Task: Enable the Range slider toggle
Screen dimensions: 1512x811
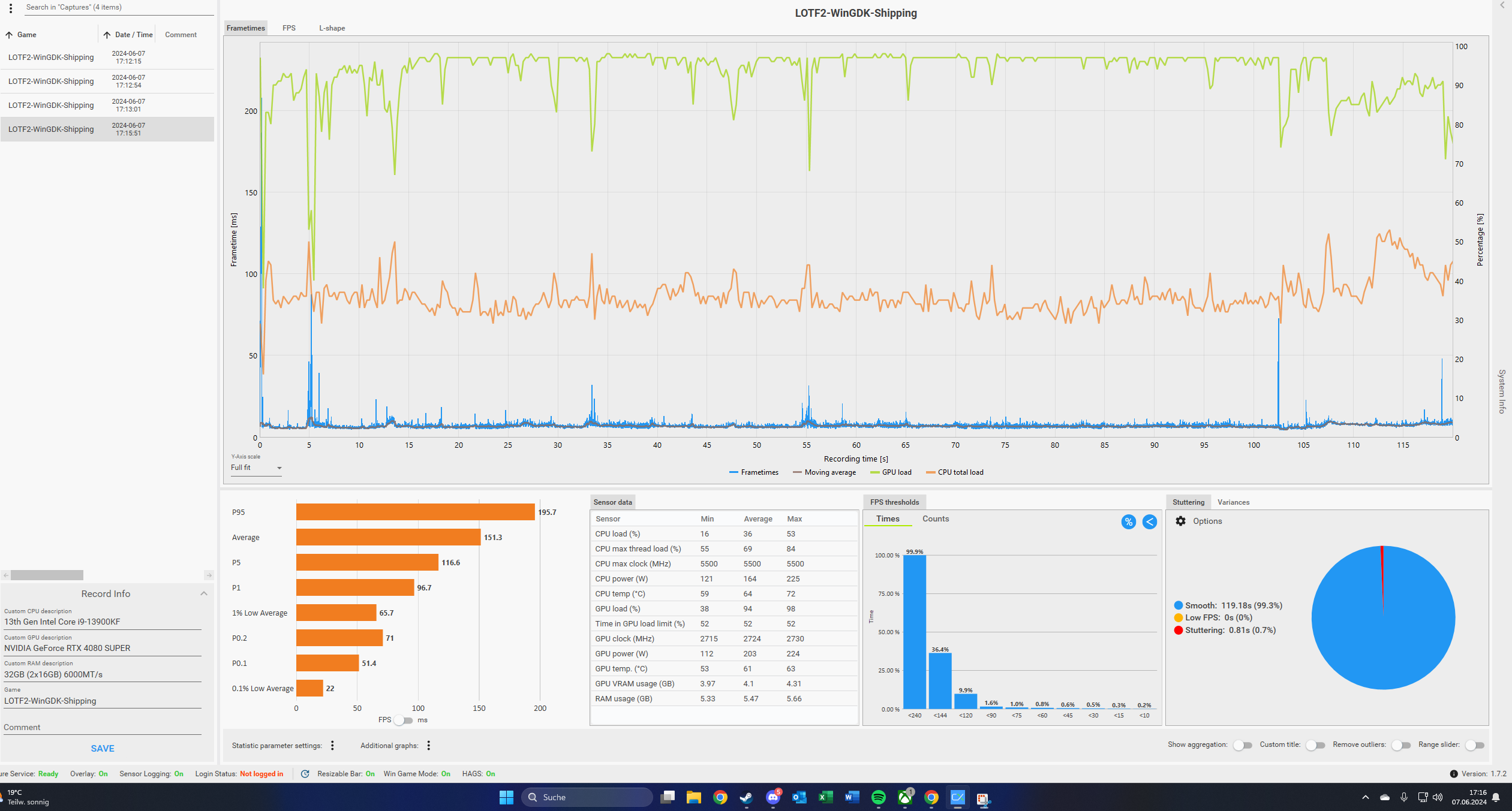Action: tap(1474, 745)
